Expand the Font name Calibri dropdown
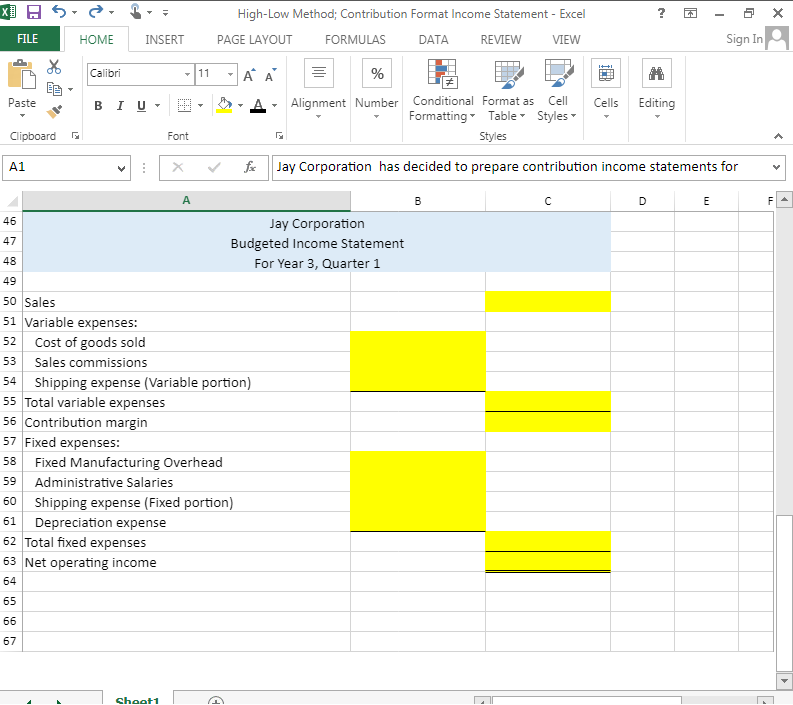Viewport: 793px width, 705px height. point(188,74)
